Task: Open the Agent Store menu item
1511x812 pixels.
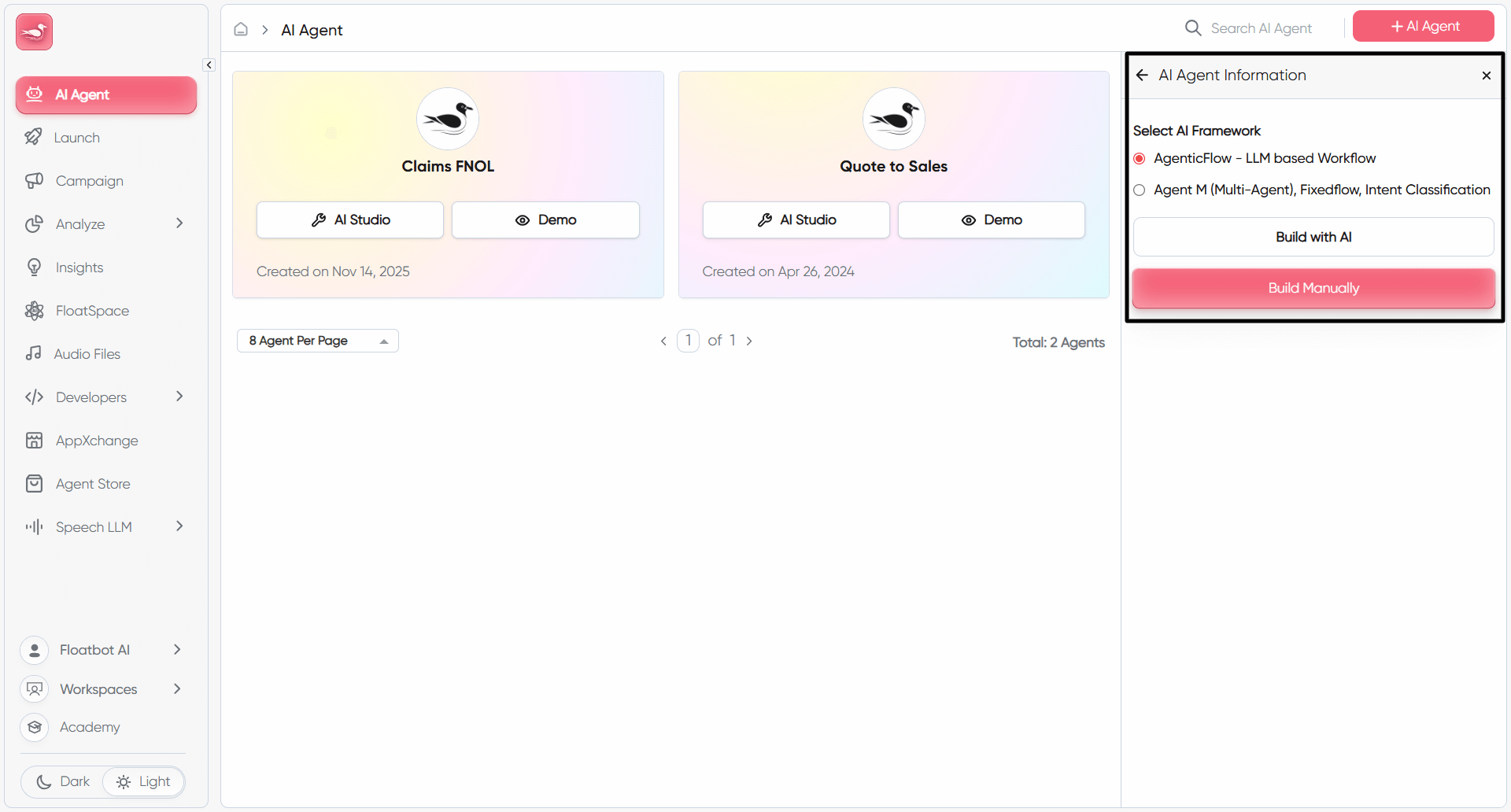Action: pyautogui.click(x=92, y=484)
